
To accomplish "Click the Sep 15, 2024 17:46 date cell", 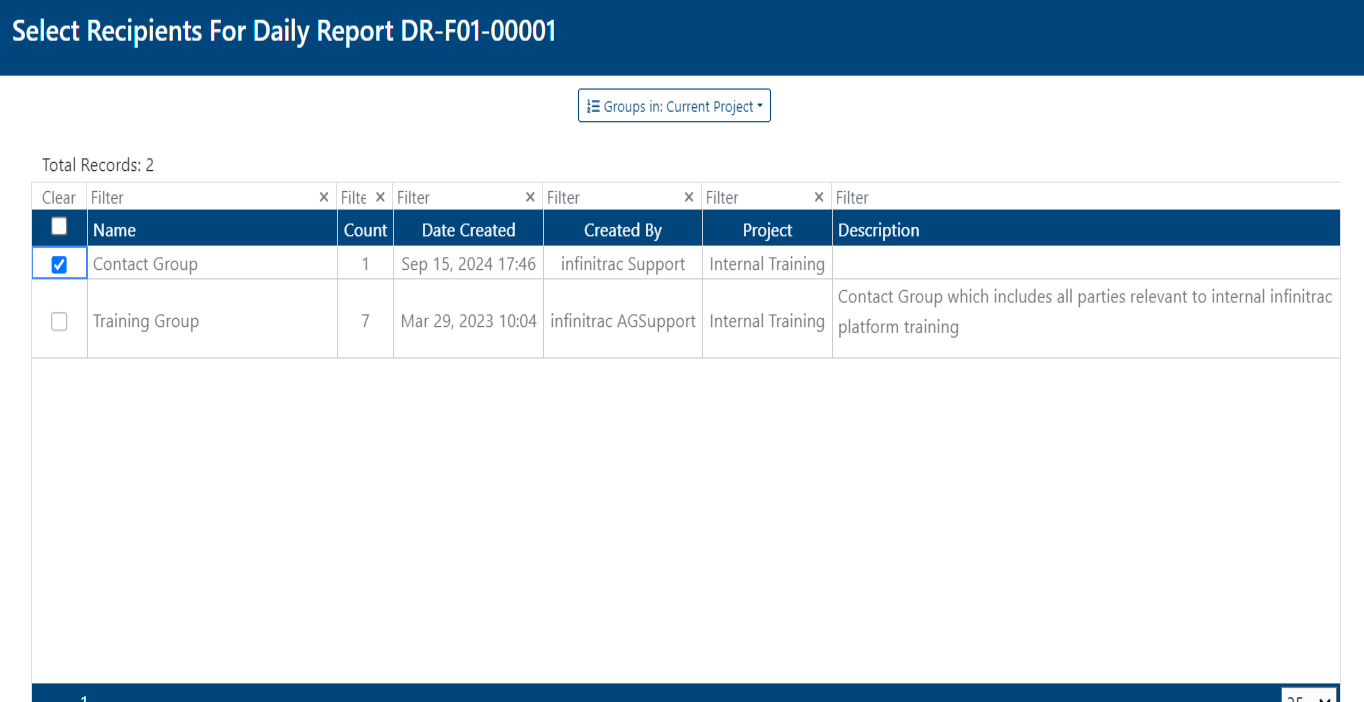I will tap(468, 264).
